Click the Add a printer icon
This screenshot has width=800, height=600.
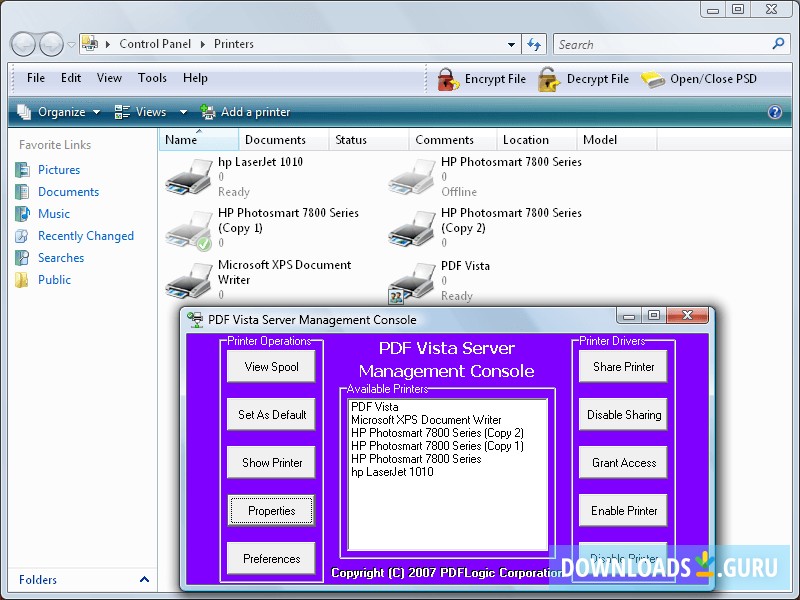point(208,112)
